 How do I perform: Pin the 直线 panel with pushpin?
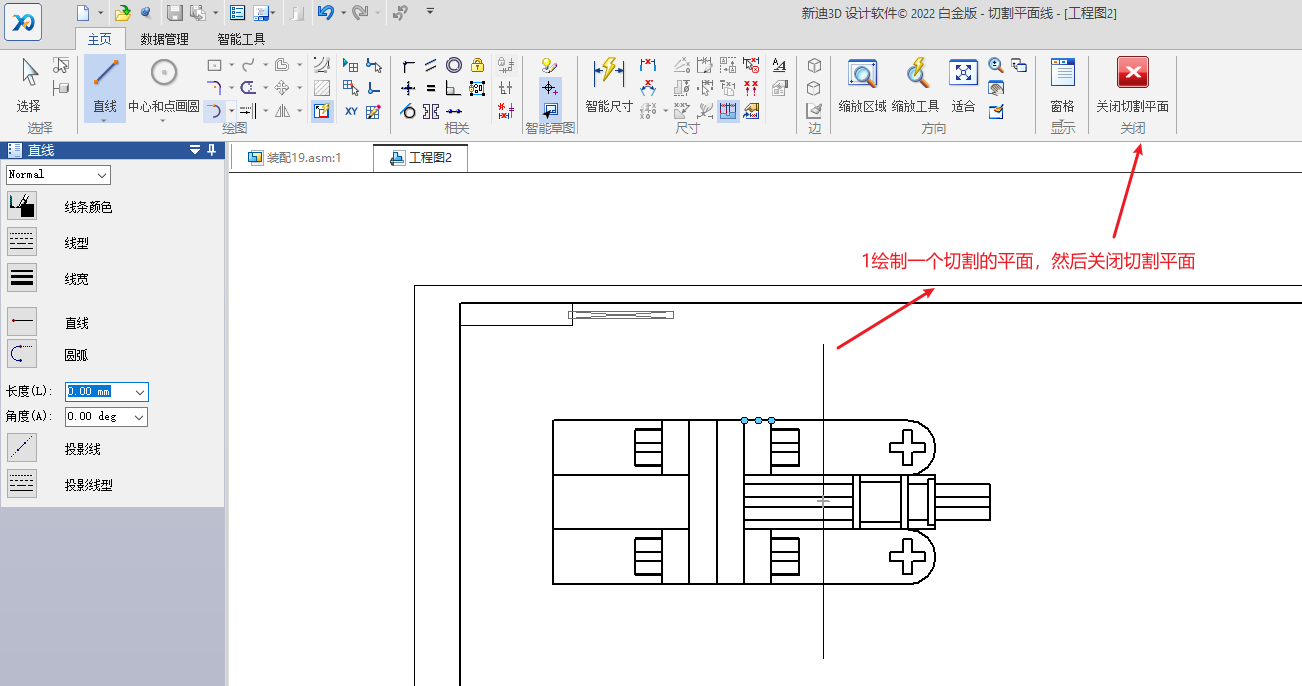coord(212,150)
